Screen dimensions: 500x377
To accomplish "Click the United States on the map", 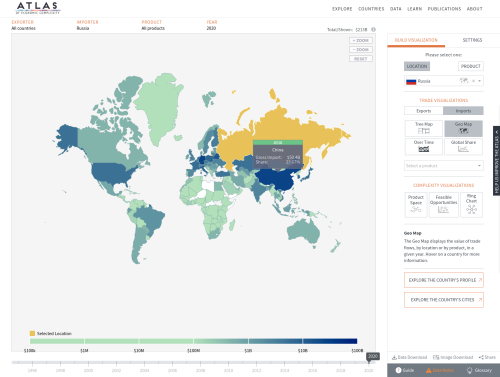I will (x=112, y=173).
